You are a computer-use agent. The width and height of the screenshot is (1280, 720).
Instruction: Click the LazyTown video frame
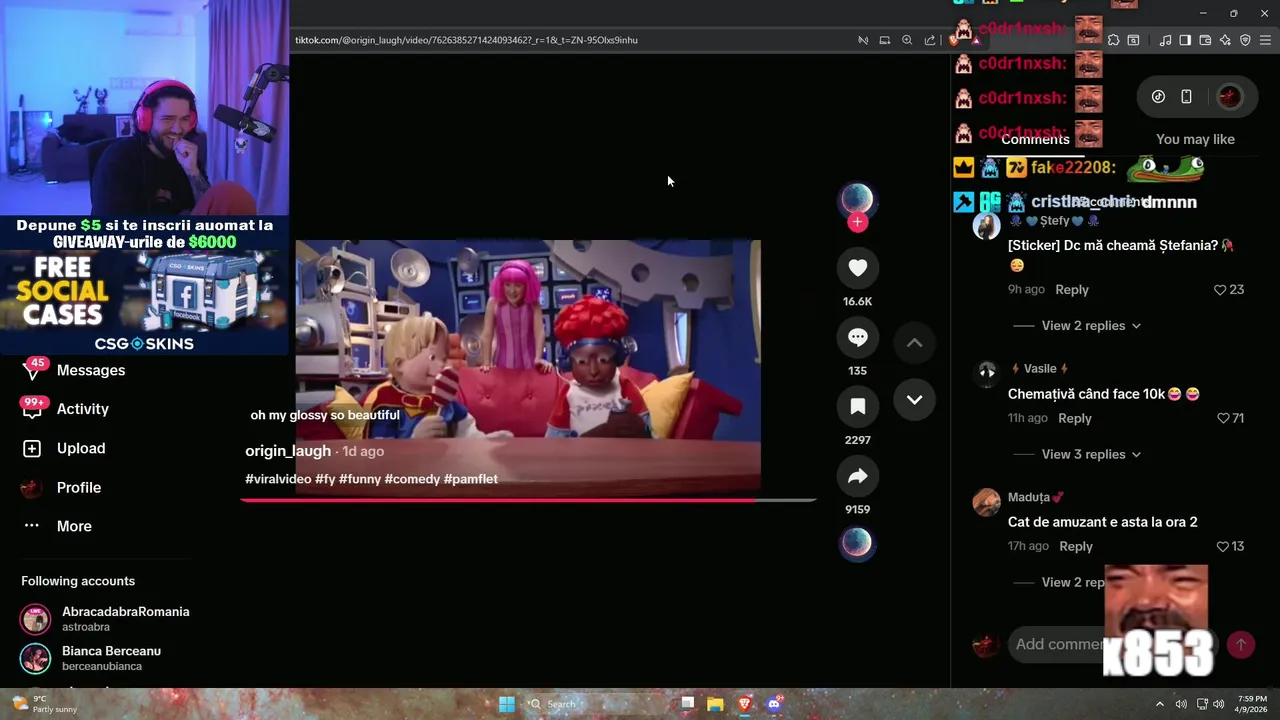point(528,367)
